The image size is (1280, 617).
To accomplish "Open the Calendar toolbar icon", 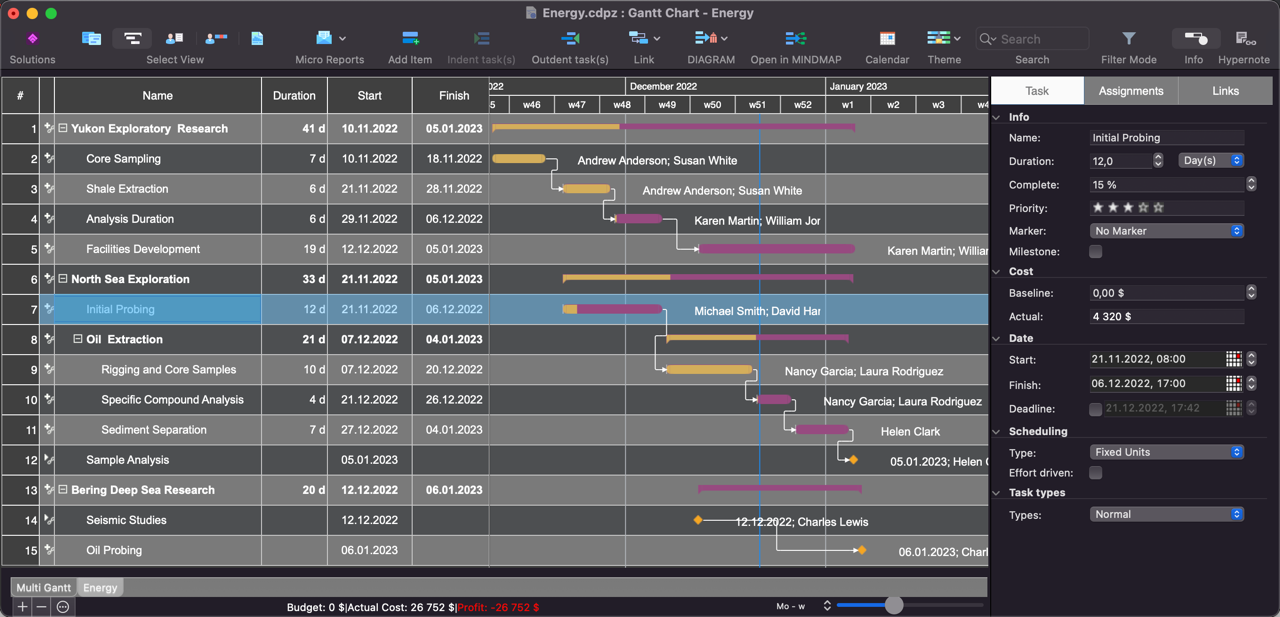I will click(x=887, y=39).
